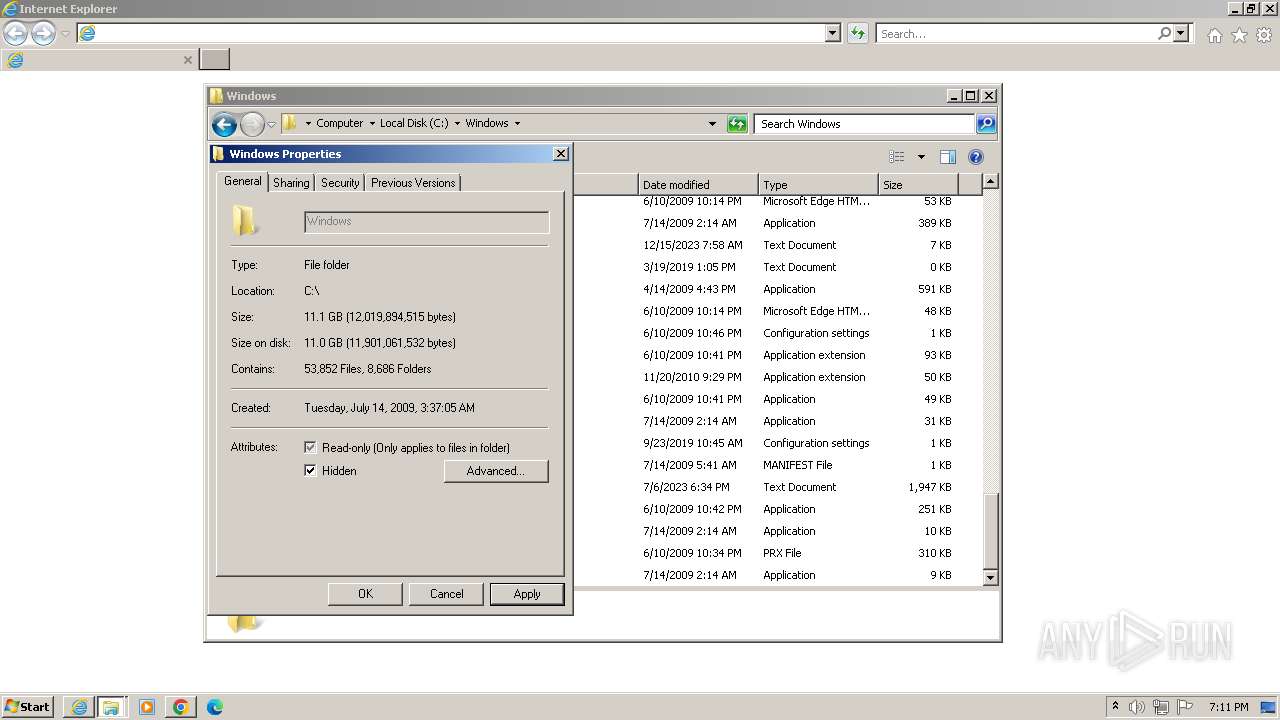Go forward in Internet Explorer
This screenshot has height=720, width=1280.
43,34
